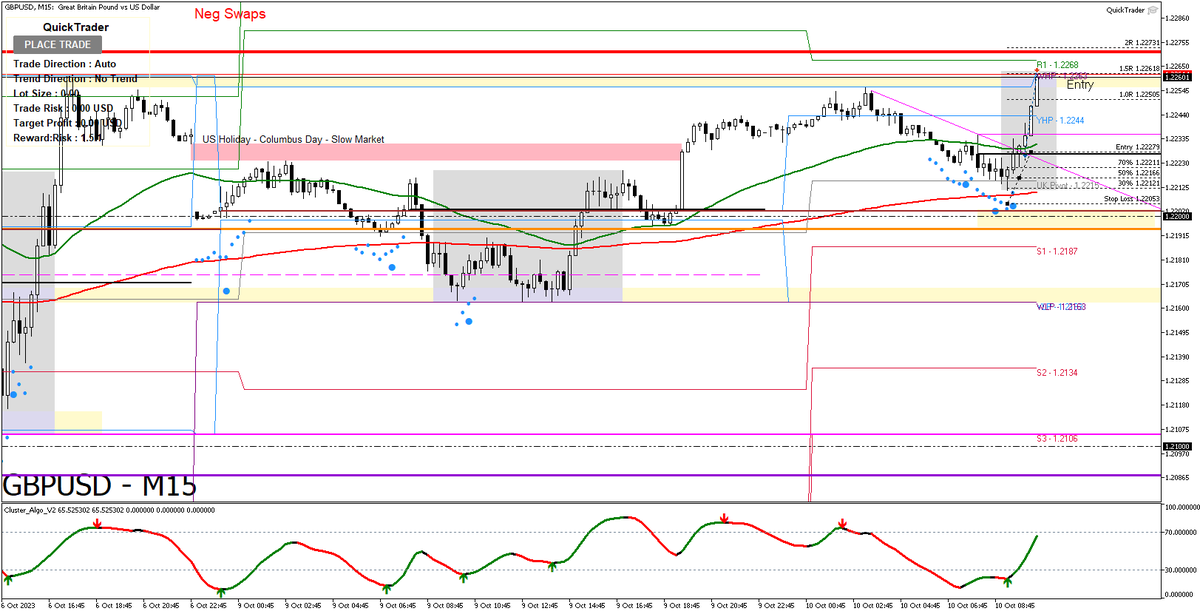1200x614 pixels.
Task: Select the 1.5R 1.22618 target label
Action: (1140, 69)
